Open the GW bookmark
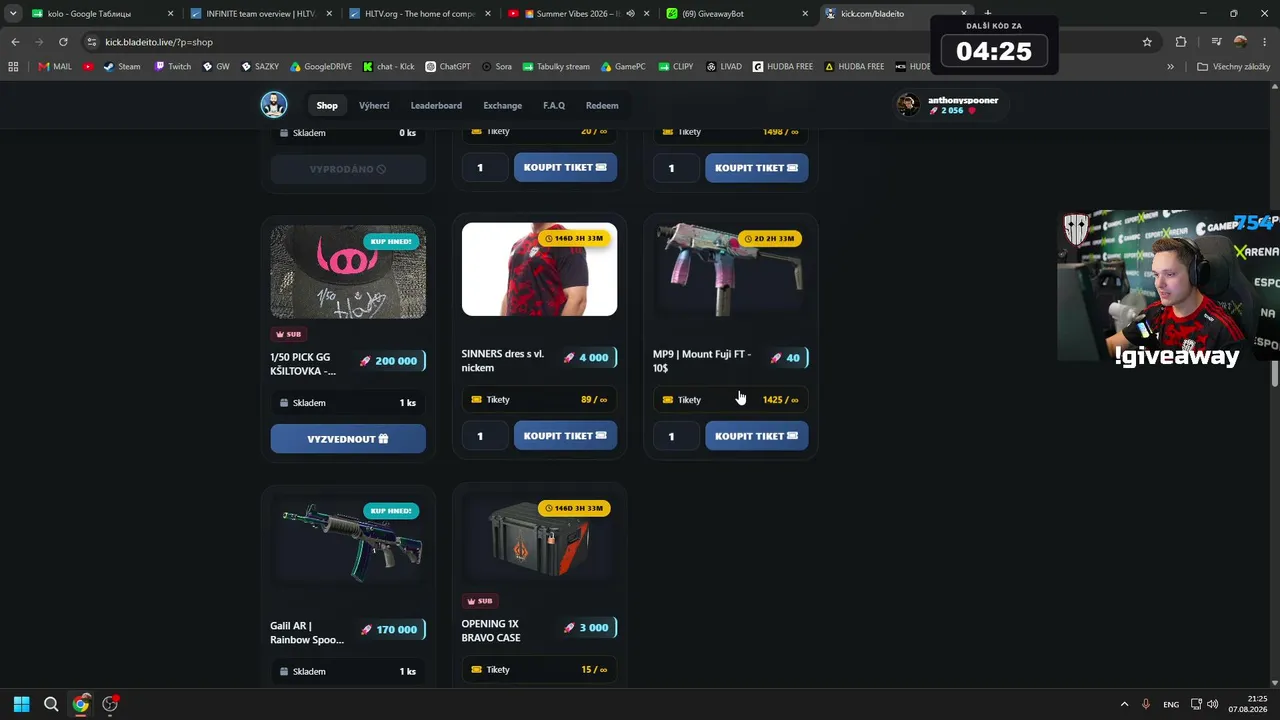 (216, 67)
